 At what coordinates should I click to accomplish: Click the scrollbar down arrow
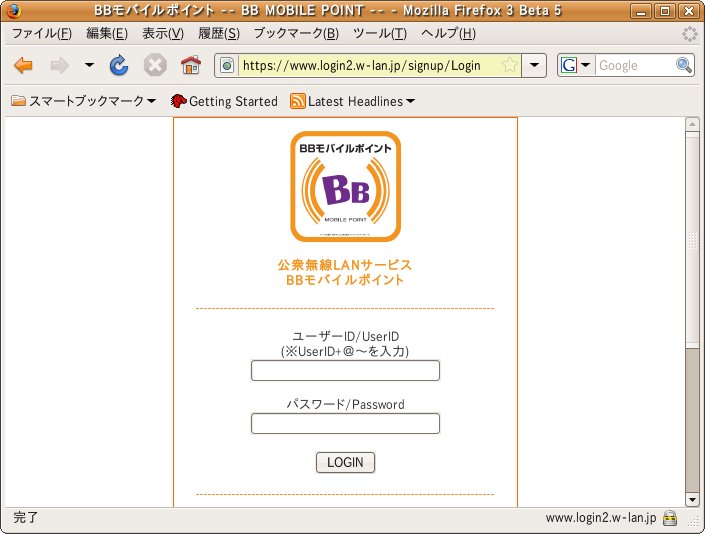point(692,499)
